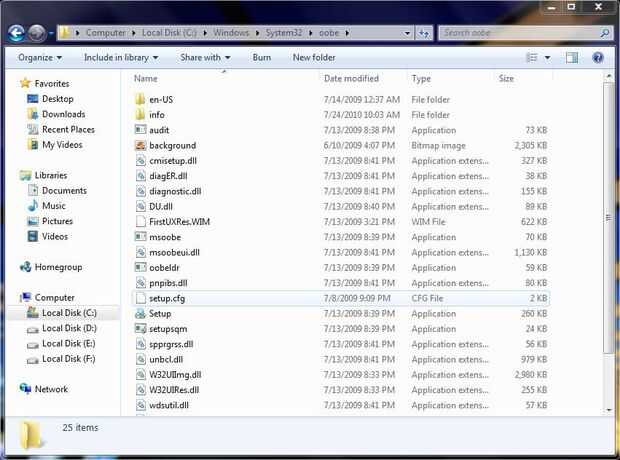
Task: Expand the arrow after oobe in breadcrumb
Action: (347, 33)
